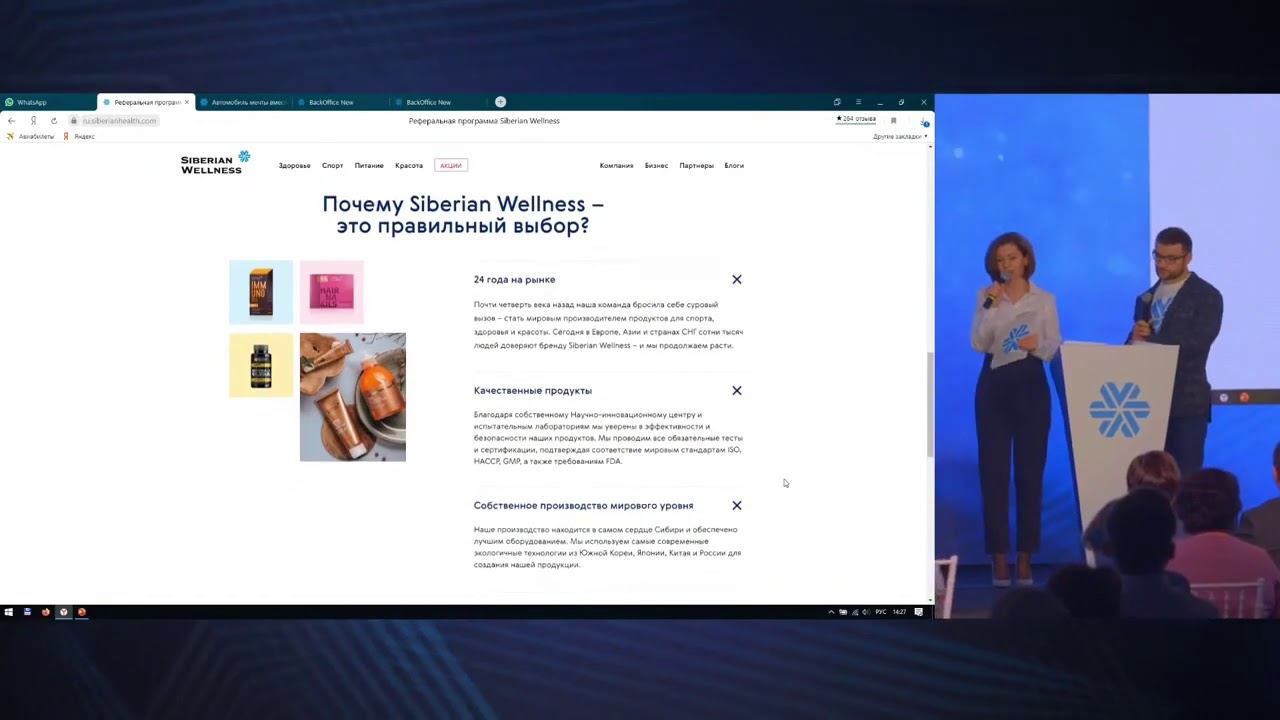Open the Спорт menu item
The width and height of the screenshot is (1280, 720).
(x=332, y=165)
